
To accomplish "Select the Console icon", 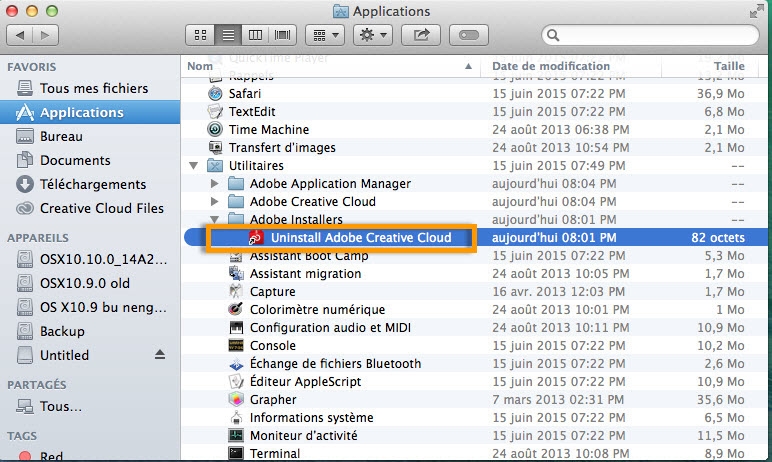I will point(236,345).
